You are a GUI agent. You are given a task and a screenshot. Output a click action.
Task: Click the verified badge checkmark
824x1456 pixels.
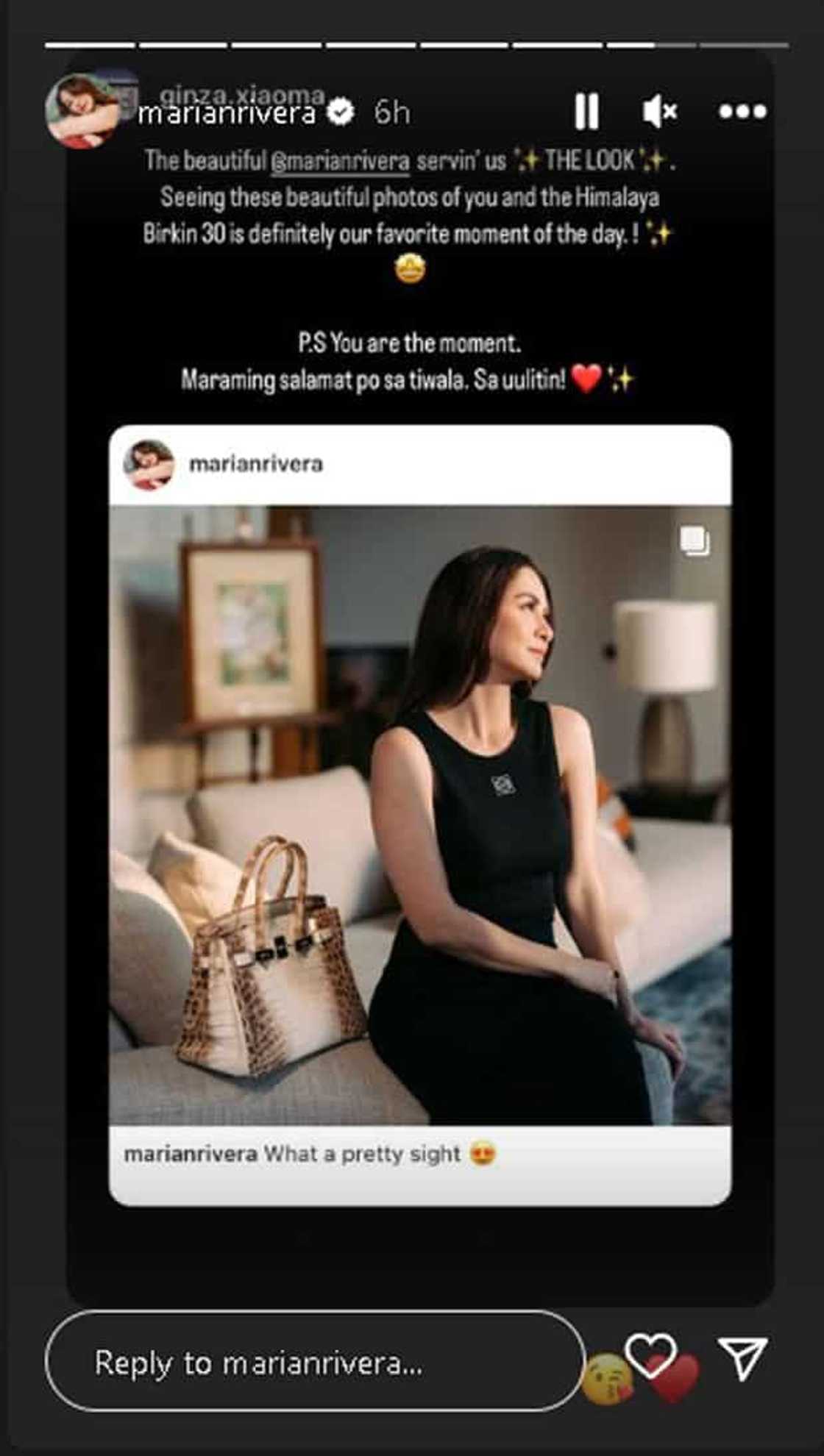tap(340, 113)
